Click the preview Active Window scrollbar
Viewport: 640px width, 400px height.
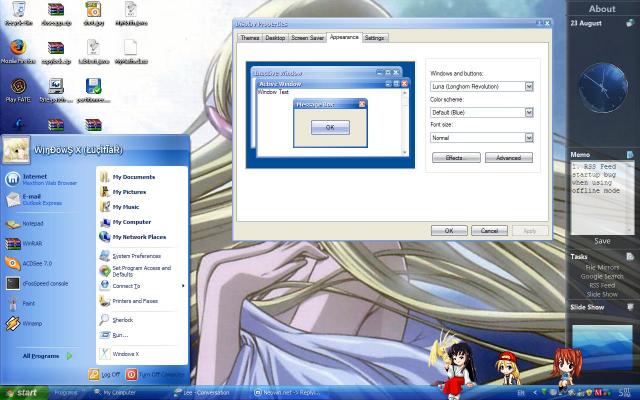tap(404, 122)
